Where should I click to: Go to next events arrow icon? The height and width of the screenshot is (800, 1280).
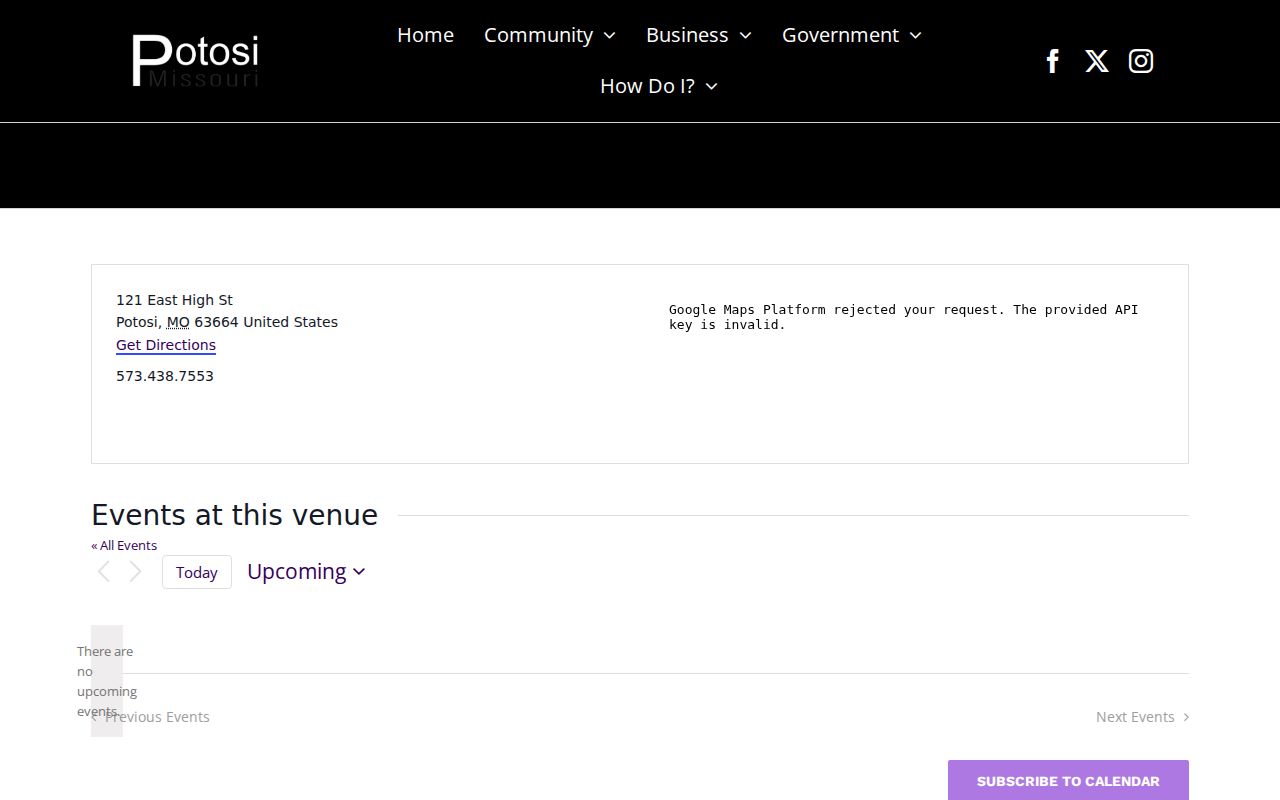pyautogui.click(x=135, y=572)
